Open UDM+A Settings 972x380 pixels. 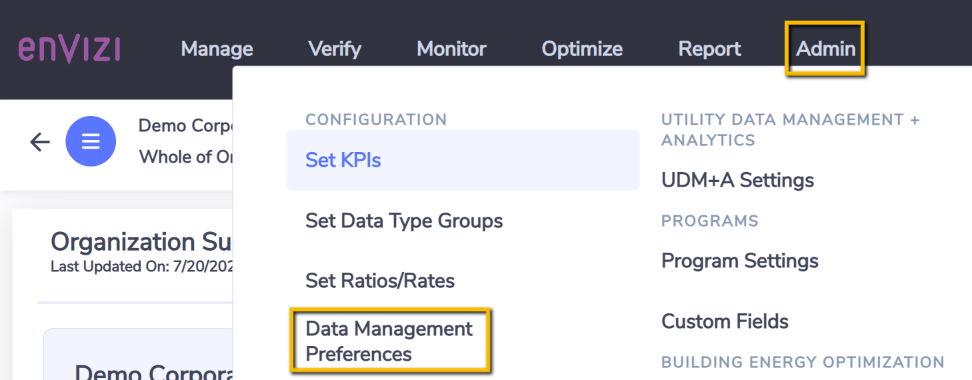pos(738,180)
